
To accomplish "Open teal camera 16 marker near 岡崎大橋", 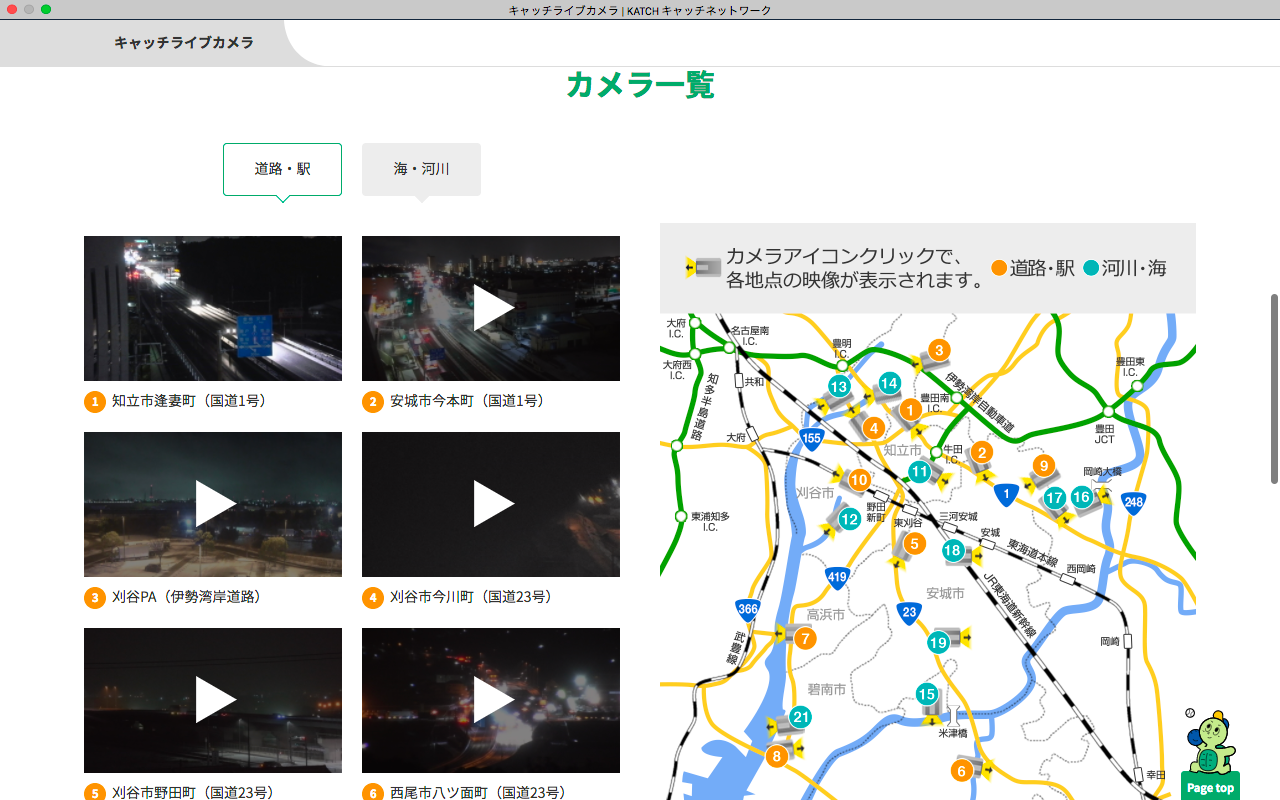I will (1081, 497).
